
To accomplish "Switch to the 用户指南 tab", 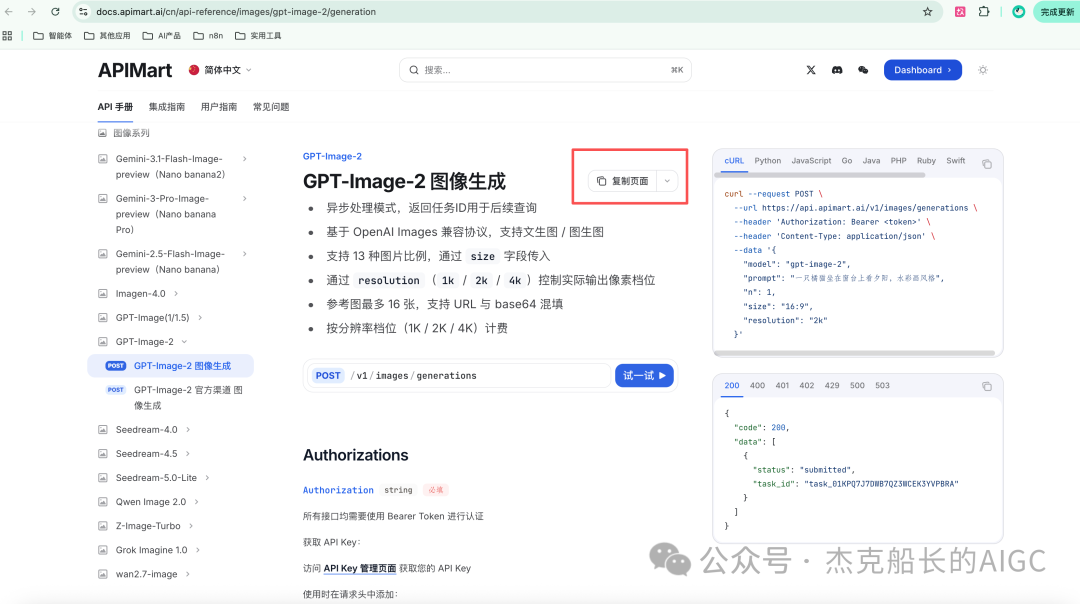I will click(218, 107).
